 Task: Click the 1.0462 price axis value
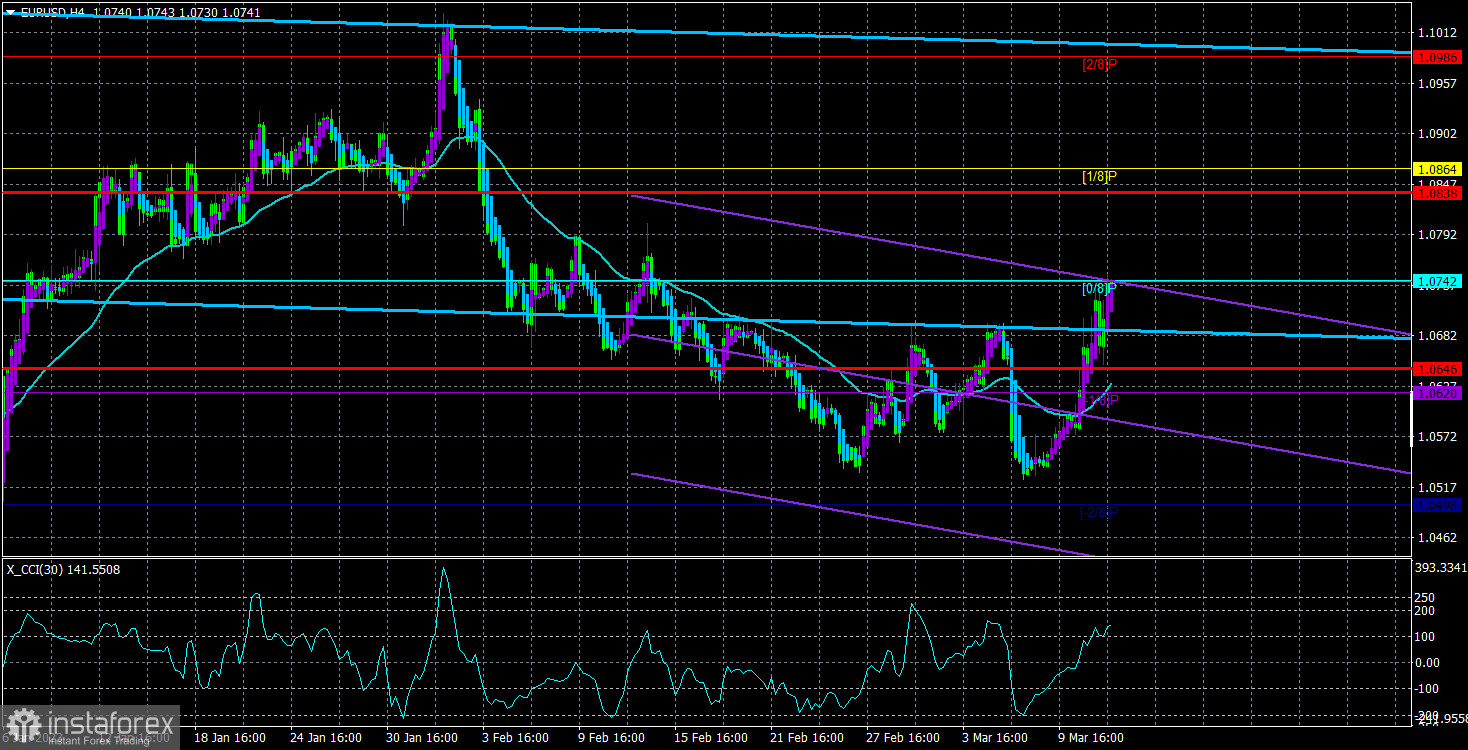tap(1436, 538)
